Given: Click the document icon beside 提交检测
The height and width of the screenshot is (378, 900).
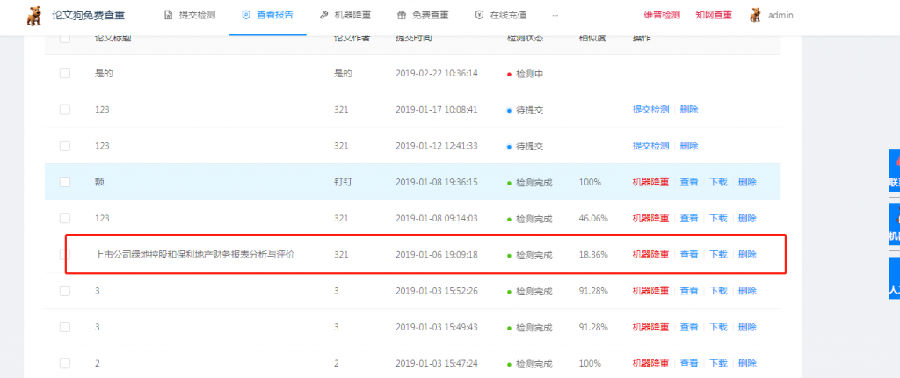Looking at the screenshot, I should point(168,15).
